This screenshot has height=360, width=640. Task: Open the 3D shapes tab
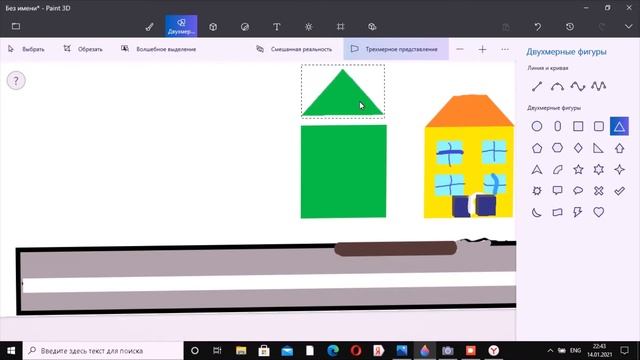click(213, 27)
